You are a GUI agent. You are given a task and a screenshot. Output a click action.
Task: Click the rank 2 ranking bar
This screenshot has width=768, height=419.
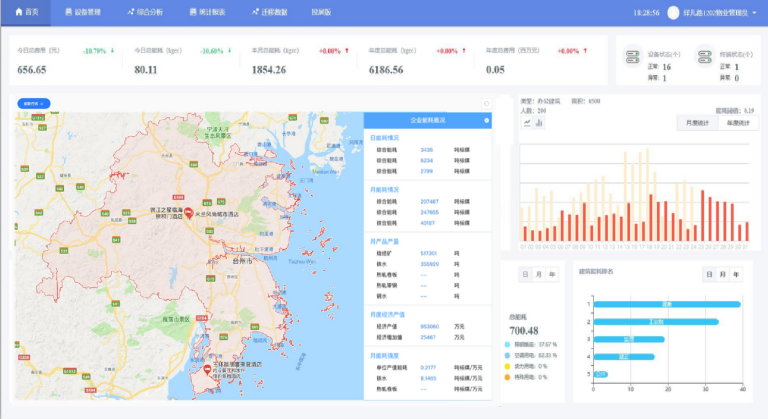pyautogui.click(x=656, y=322)
